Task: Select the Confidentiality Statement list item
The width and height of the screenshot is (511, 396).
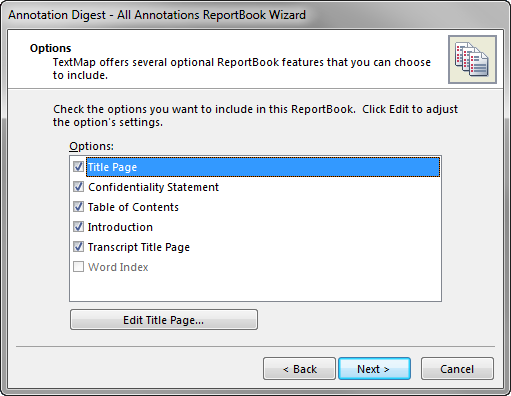Action: point(153,187)
